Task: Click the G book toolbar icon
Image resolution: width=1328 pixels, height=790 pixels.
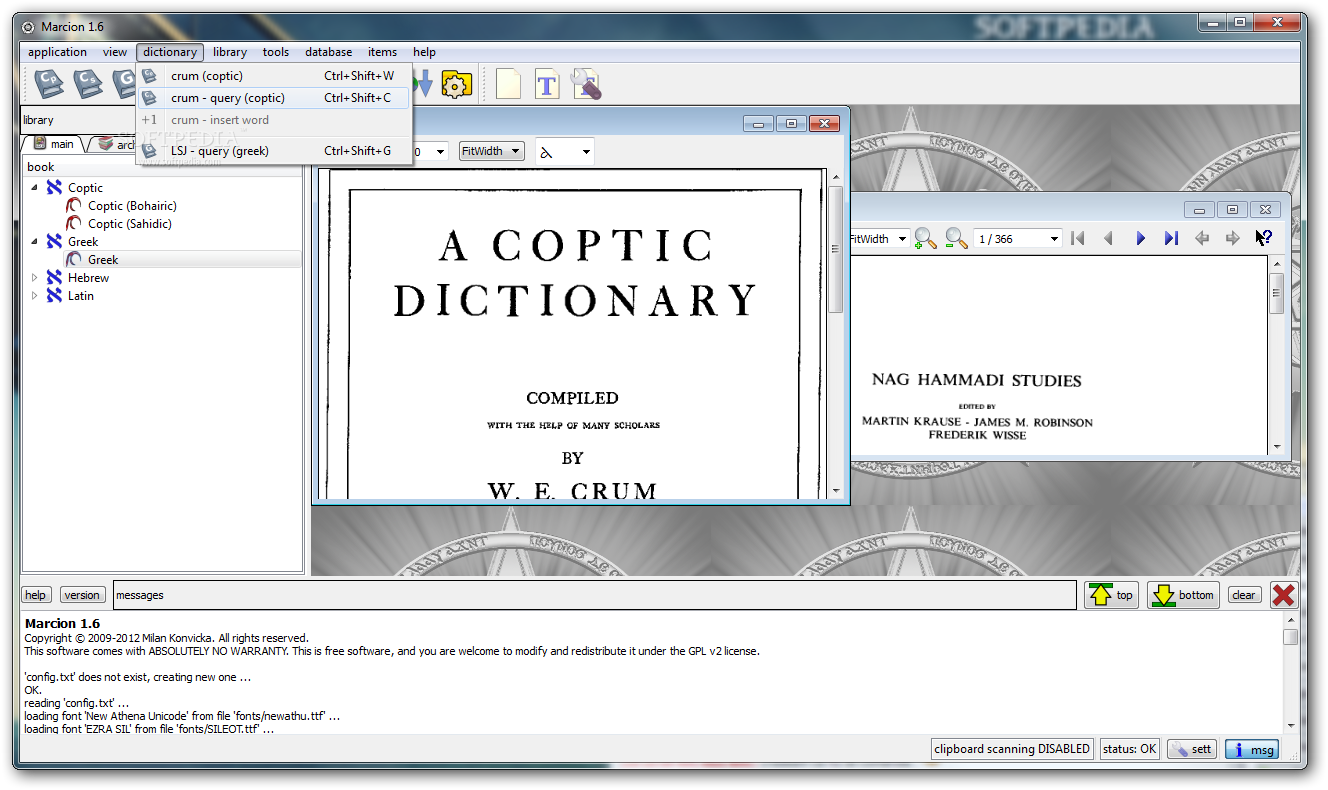Action: [x=123, y=83]
